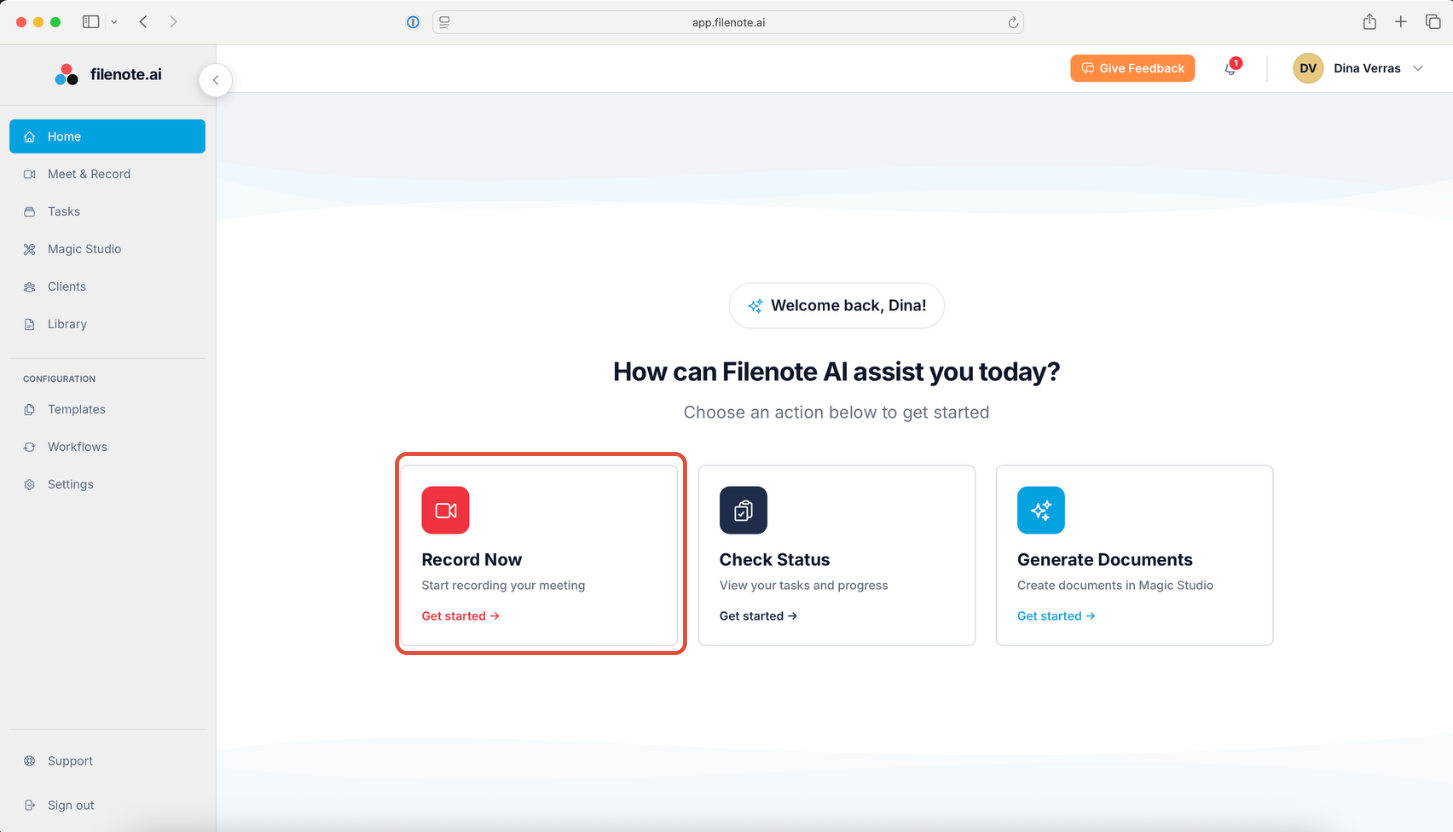The width and height of the screenshot is (1453, 832).
Task: Go back with the browser back arrow
Action: (143, 22)
